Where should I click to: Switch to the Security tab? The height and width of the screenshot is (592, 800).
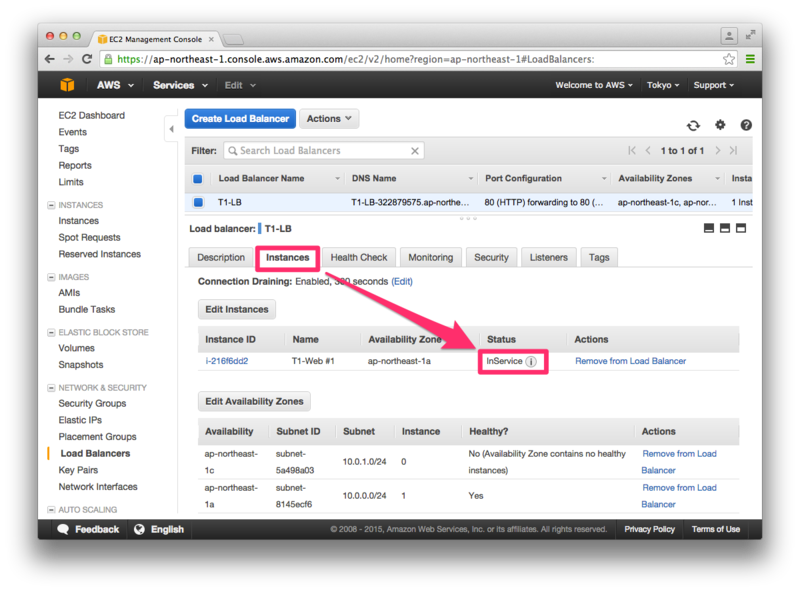click(491, 258)
